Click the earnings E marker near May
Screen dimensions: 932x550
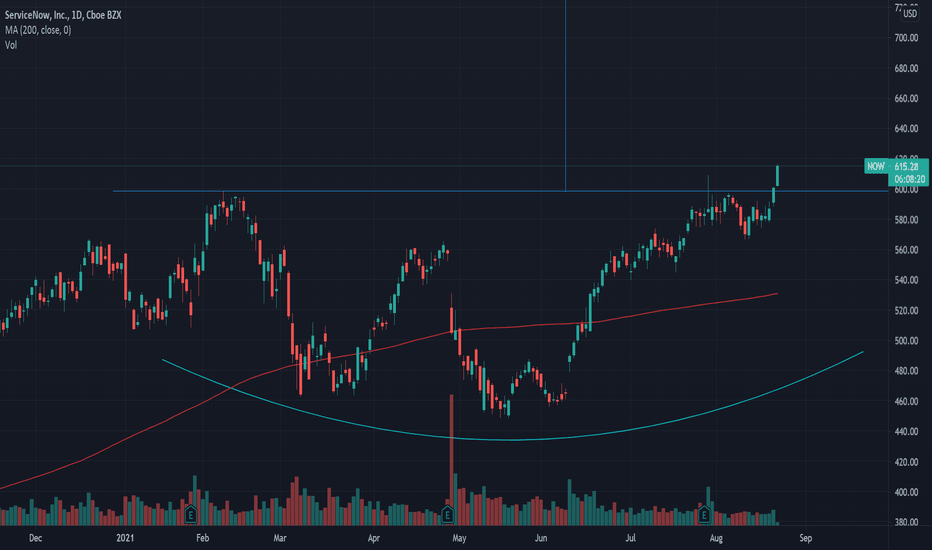pyautogui.click(x=448, y=514)
